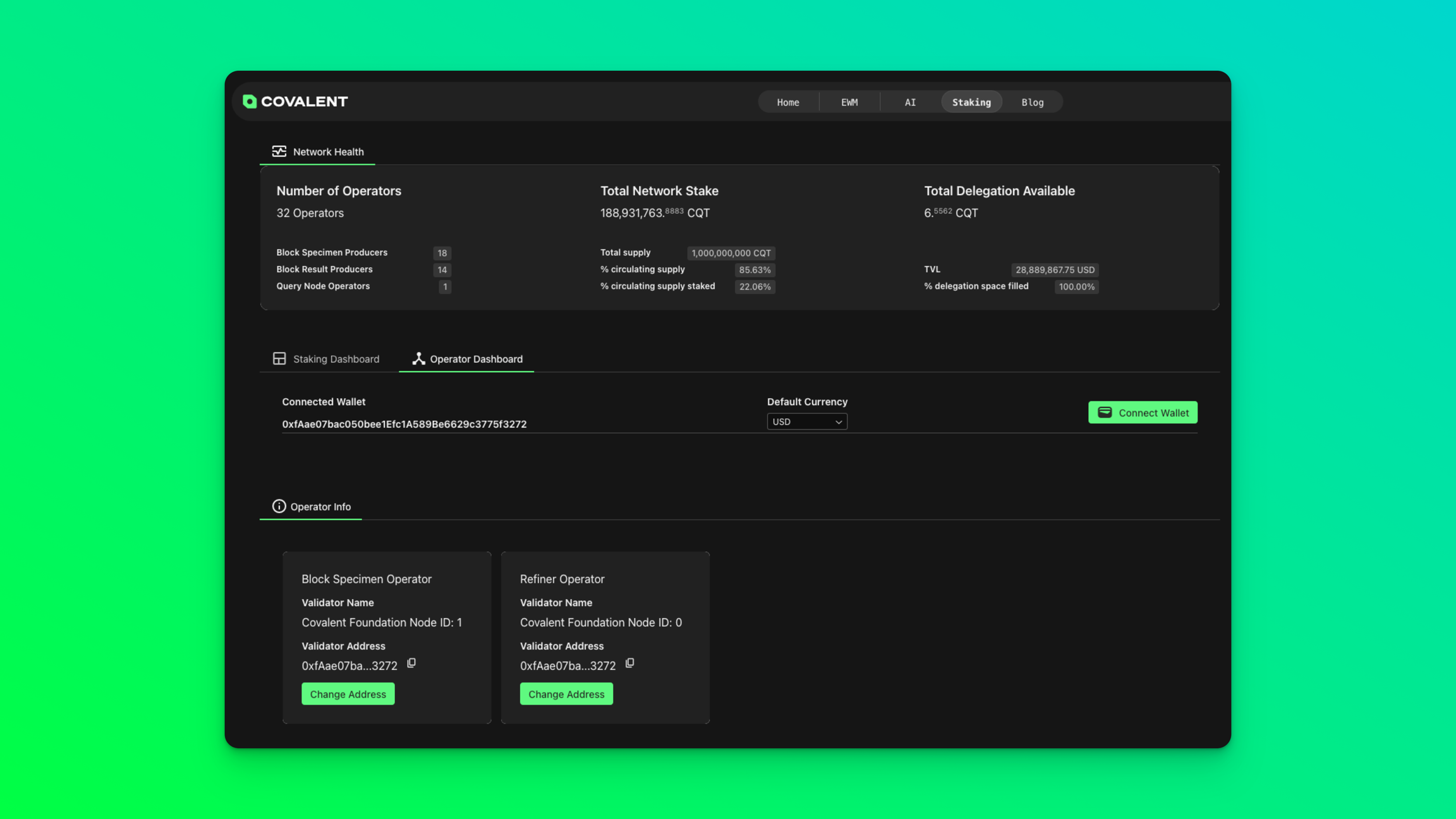Image resolution: width=1456 pixels, height=819 pixels.
Task: Open the Home nav item
Action: point(787,102)
